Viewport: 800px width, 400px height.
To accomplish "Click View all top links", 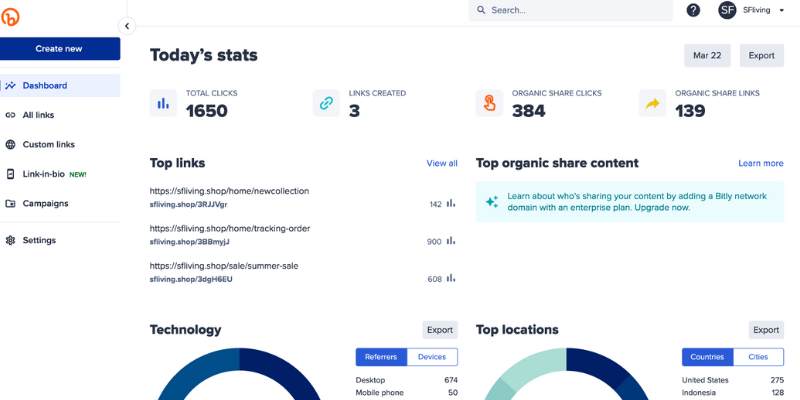I will 442,163.
